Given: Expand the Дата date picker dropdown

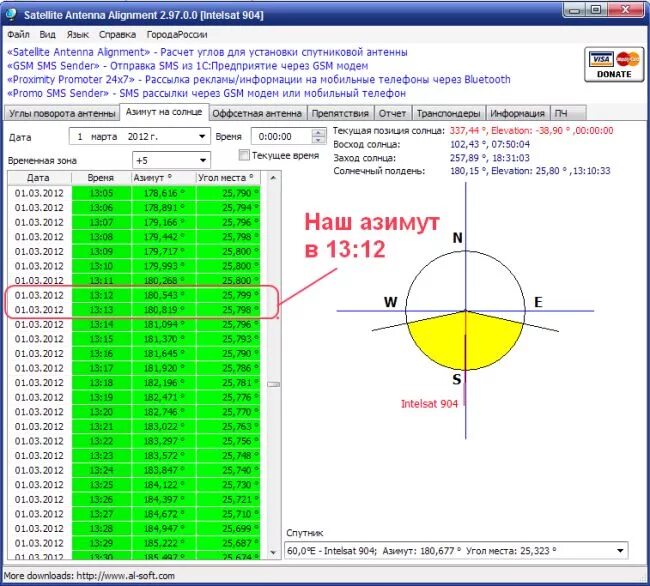Looking at the screenshot, I should tap(202, 136).
